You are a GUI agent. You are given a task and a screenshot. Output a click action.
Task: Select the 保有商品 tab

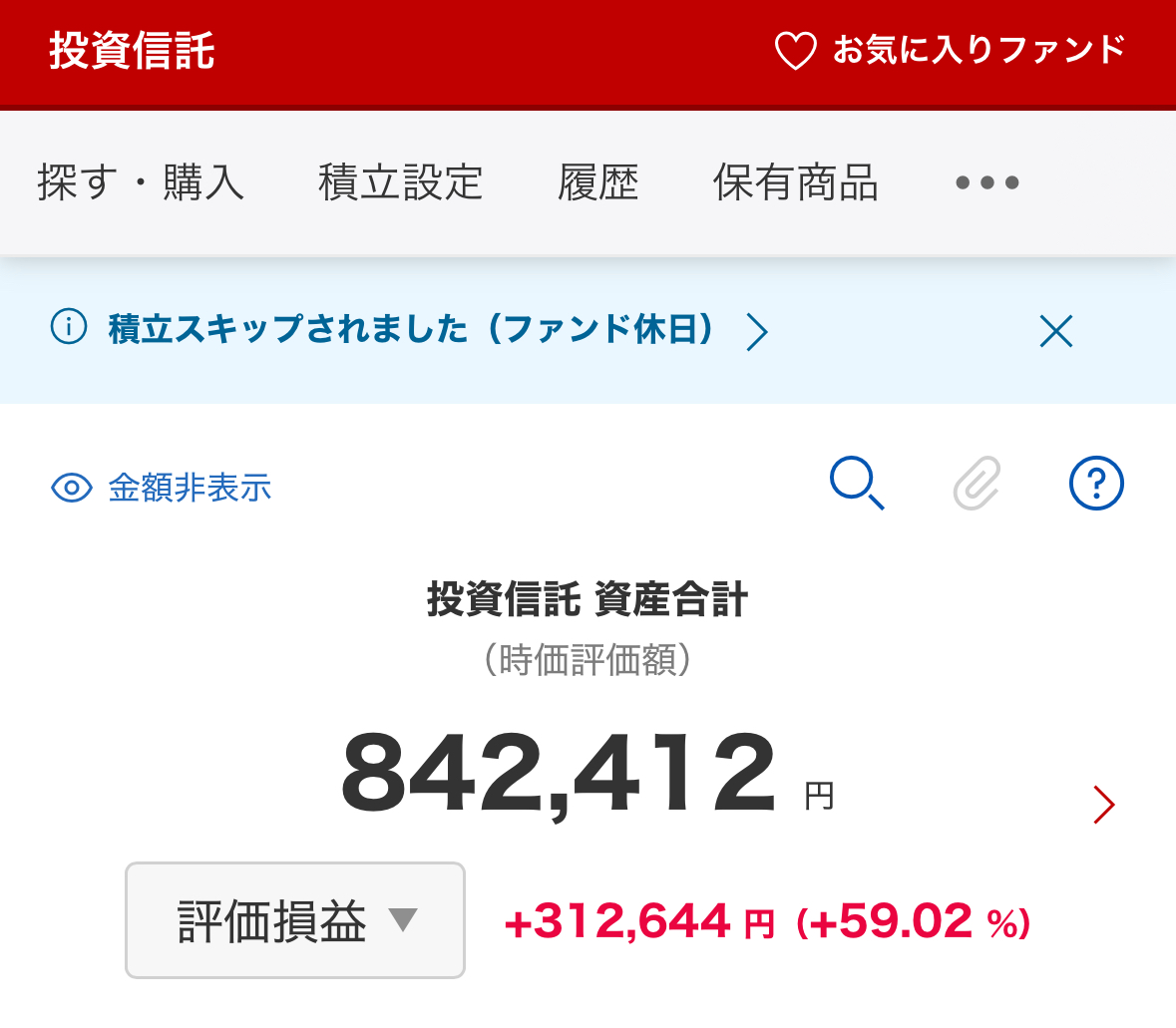click(795, 183)
